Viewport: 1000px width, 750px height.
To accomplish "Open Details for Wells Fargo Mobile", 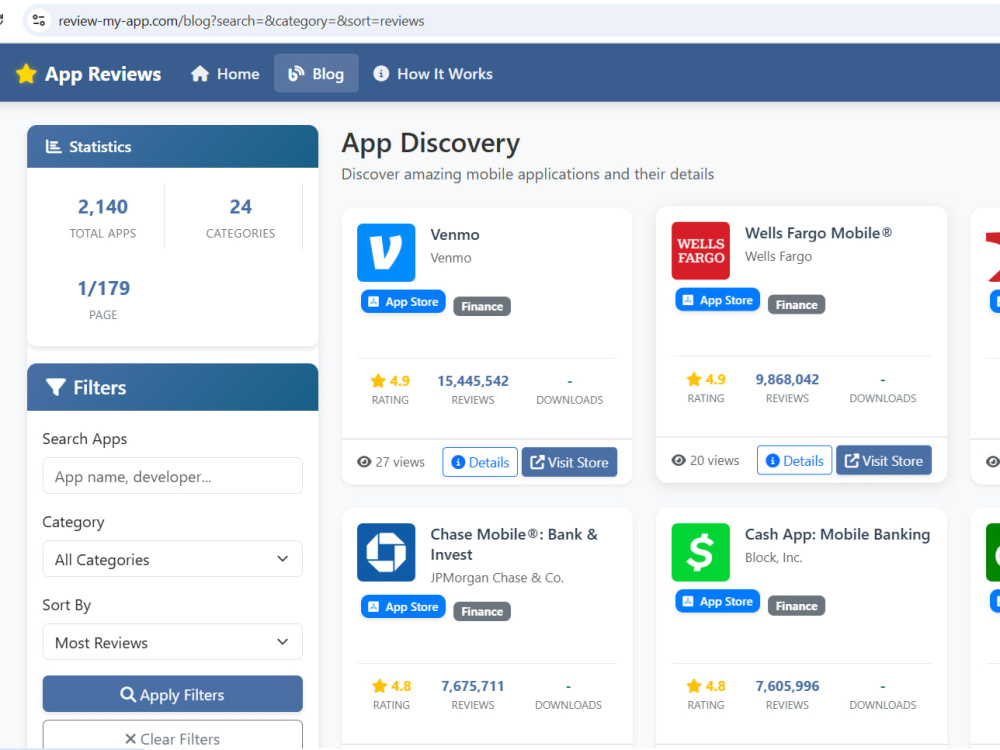I will coord(795,460).
